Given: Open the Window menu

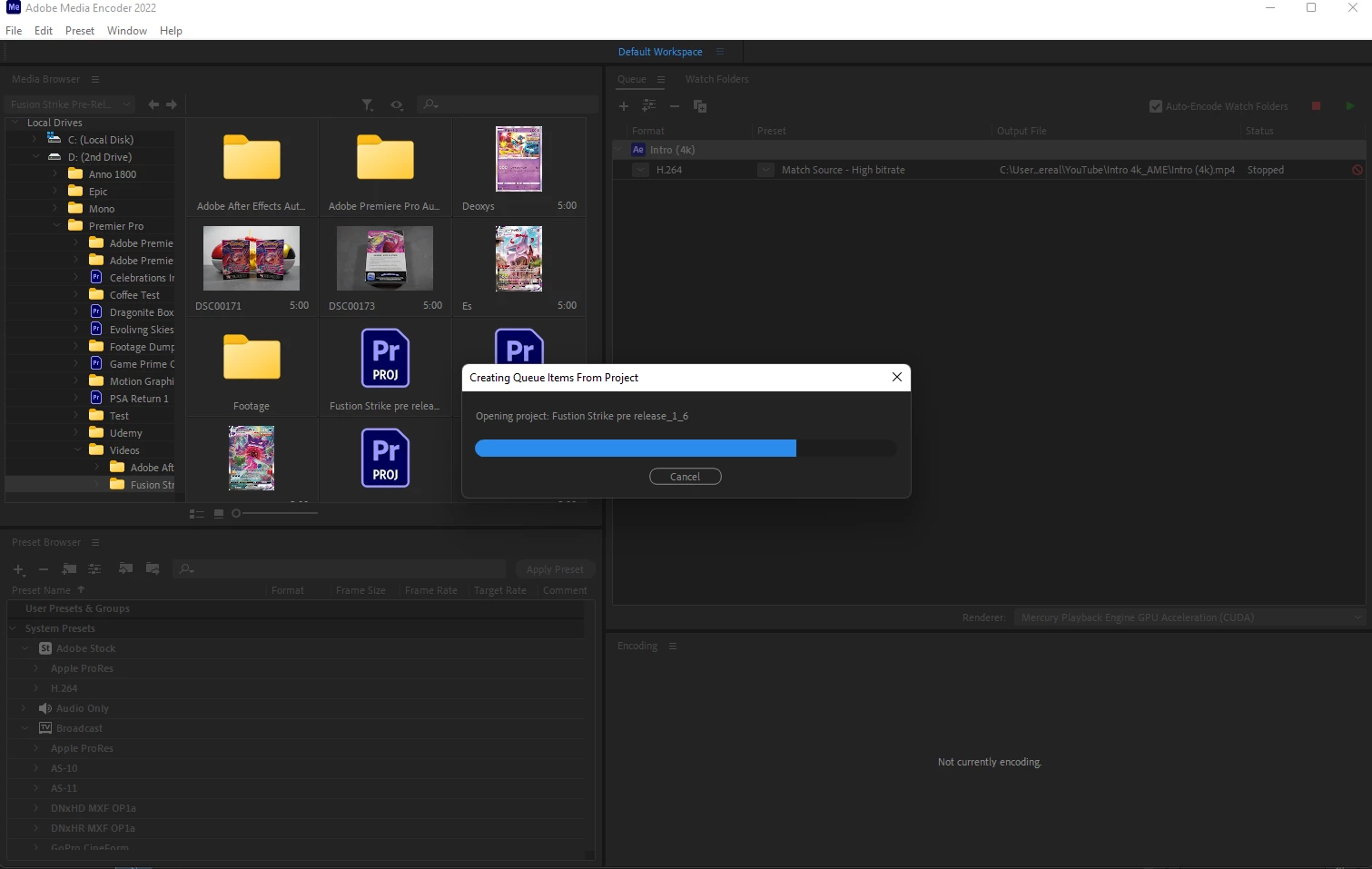Looking at the screenshot, I should [127, 30].
